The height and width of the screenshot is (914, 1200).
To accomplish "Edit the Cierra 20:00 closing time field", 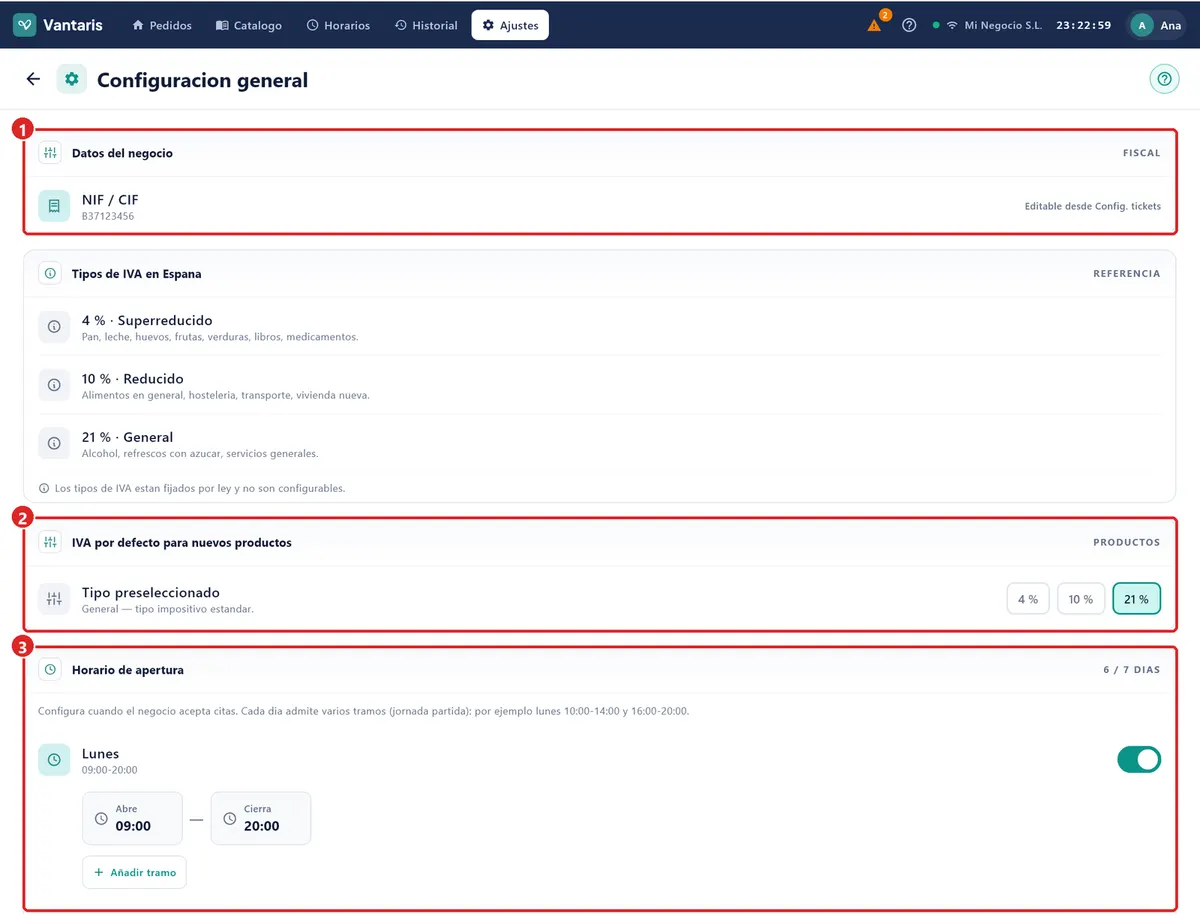I will pos(260,818).
